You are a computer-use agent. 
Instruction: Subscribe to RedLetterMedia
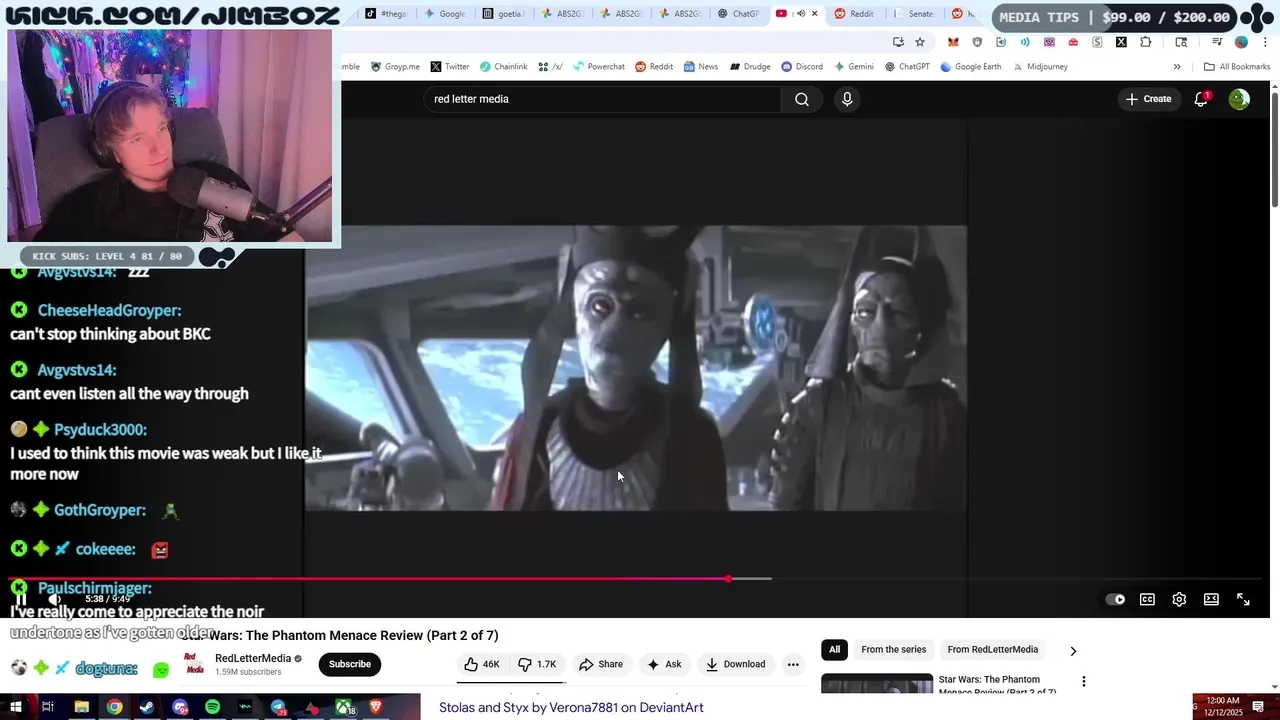click(350, 664)
